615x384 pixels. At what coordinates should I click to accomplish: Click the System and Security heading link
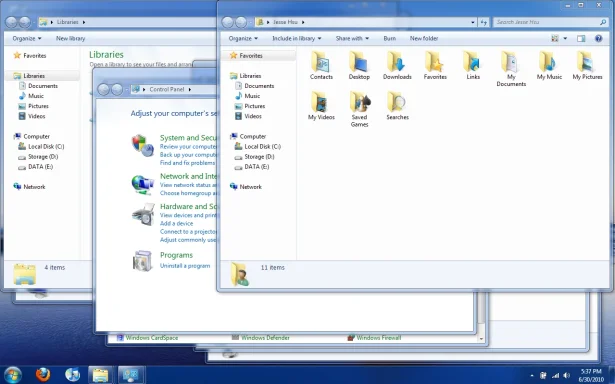(x=188, y=138)
